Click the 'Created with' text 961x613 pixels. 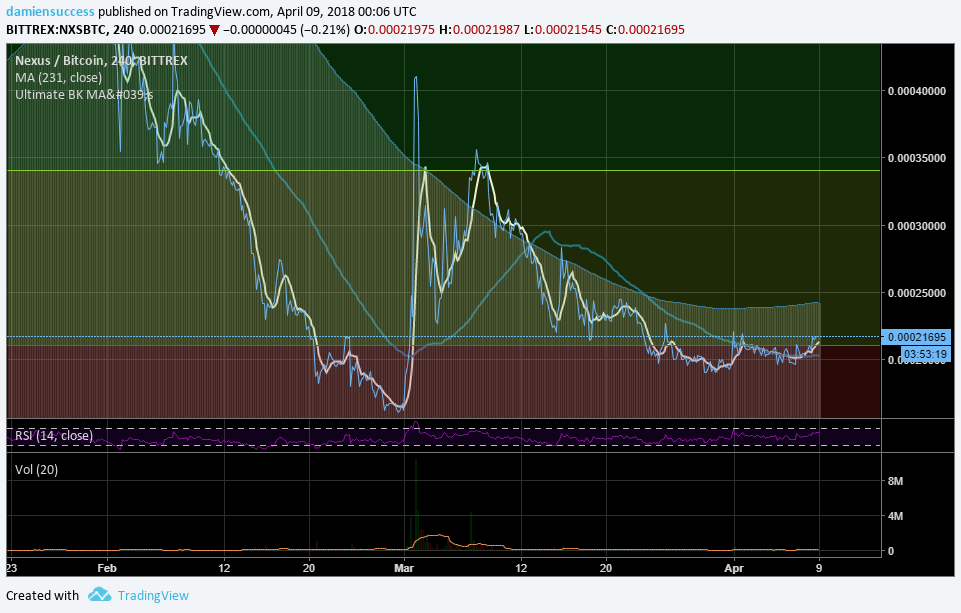click(42, 596)
